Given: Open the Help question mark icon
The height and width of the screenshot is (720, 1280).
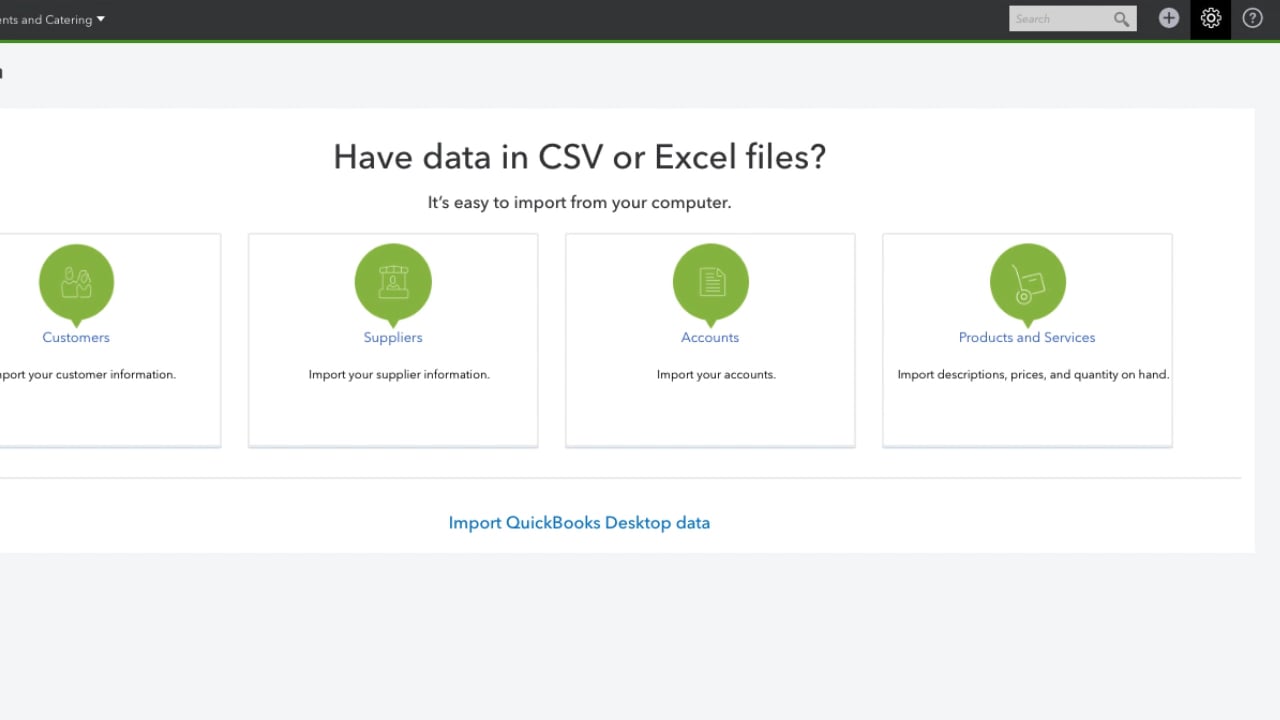Looking at the screenshot, I should pyautogui.click(x=1252, y=19).
